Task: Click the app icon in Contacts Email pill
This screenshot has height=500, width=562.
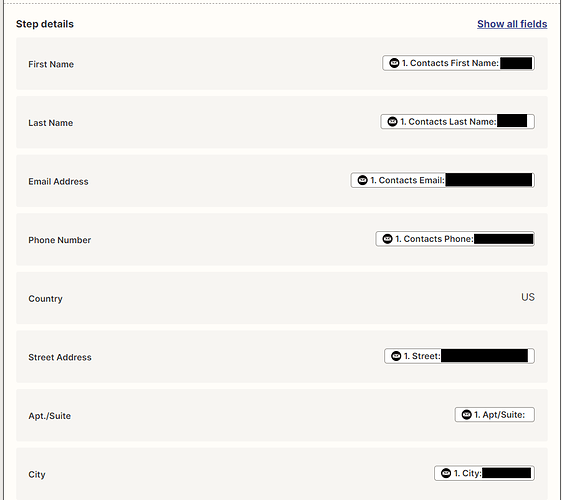Action: (x=362, y=180)
